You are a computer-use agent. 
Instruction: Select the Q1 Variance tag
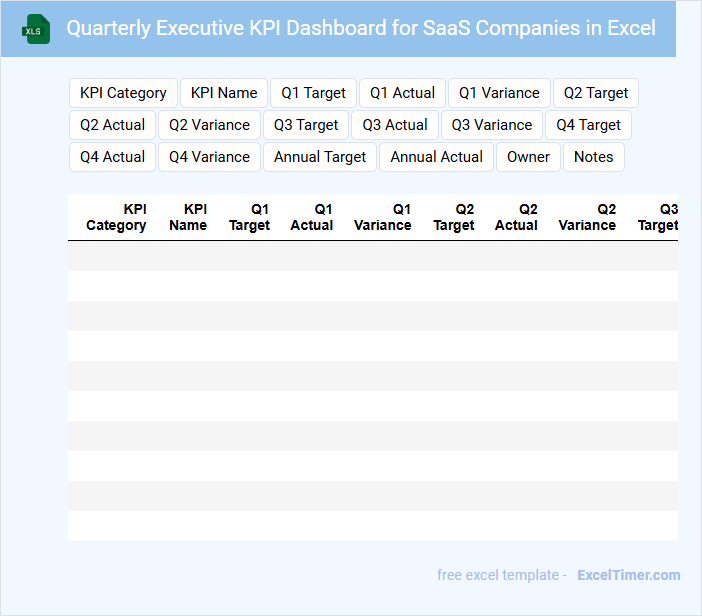(x=499, y=93)
